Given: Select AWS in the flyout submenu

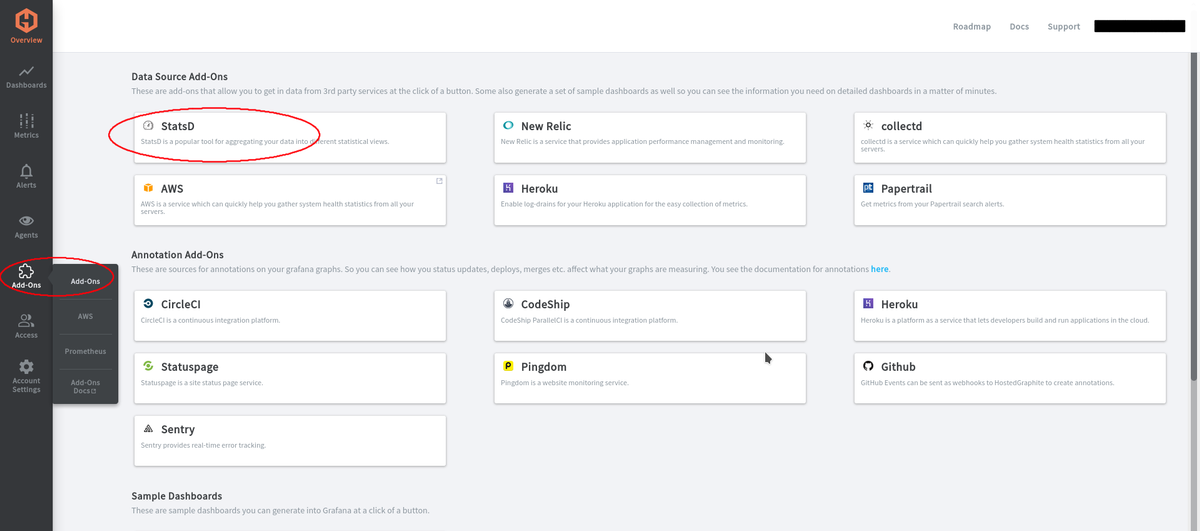Looking at the screenshot, I should [x=85, y=316].
